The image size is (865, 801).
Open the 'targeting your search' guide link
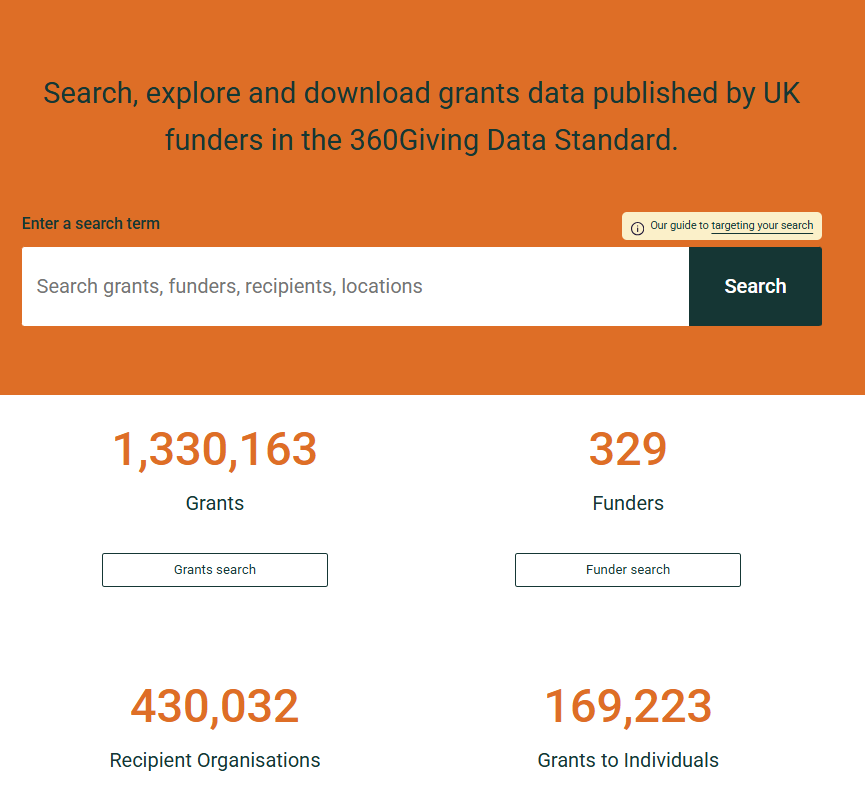(x=762, y=226)
